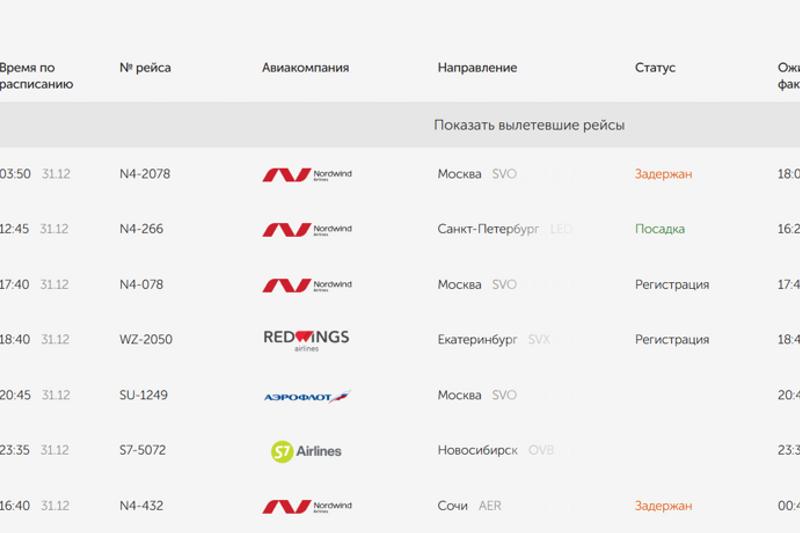Click the № рейса column header
800x533 pixels.
click(145, 68)
